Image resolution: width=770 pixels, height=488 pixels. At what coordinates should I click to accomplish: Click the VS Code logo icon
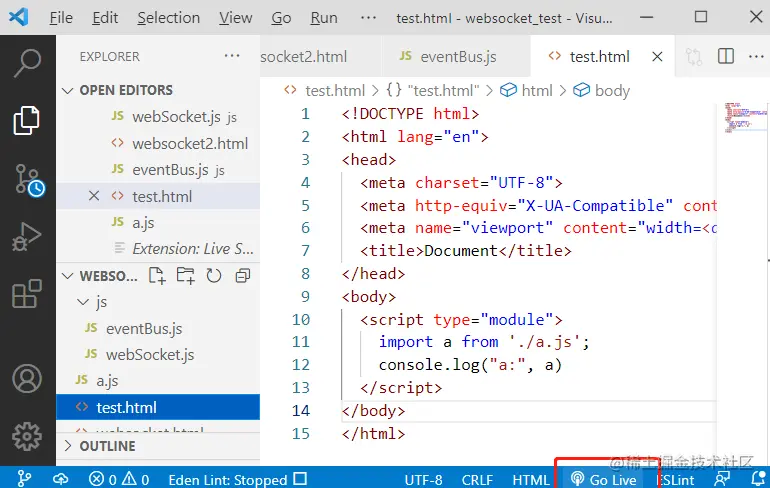[19, 18]
